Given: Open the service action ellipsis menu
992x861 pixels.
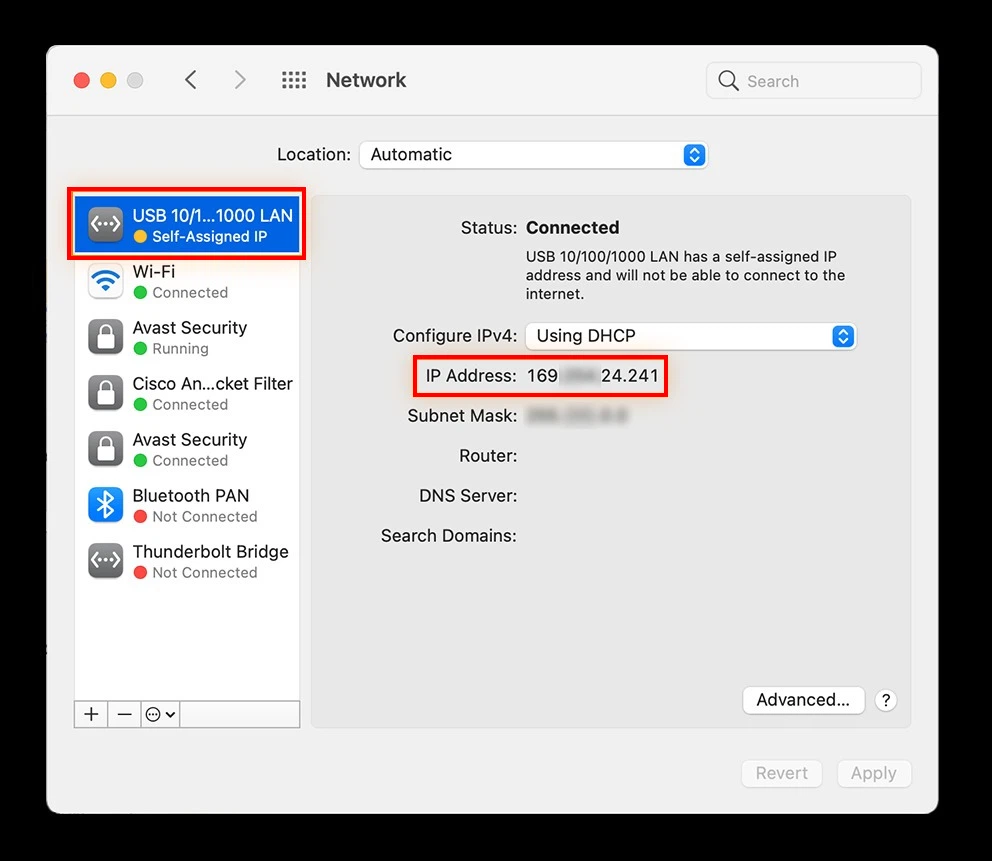Looking at the screenshot, I should [160, 714].
